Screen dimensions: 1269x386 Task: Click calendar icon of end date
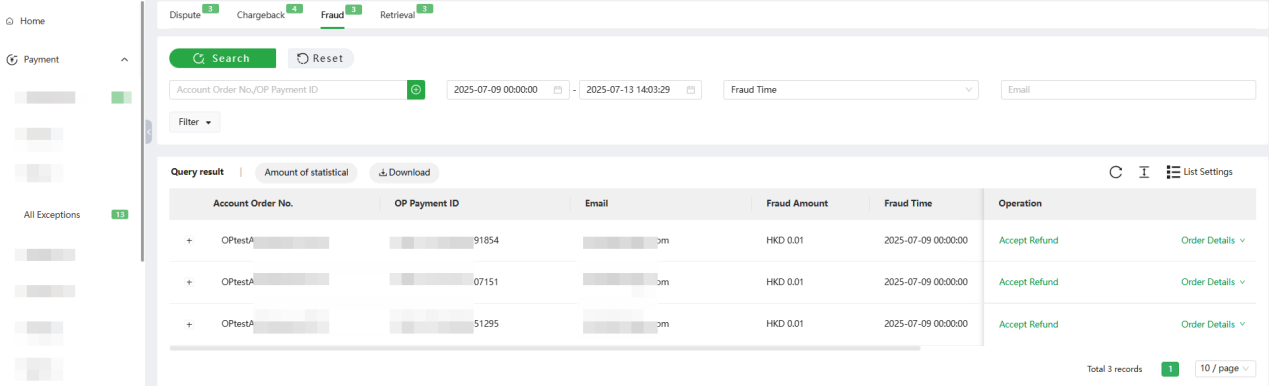pos(691,90)
